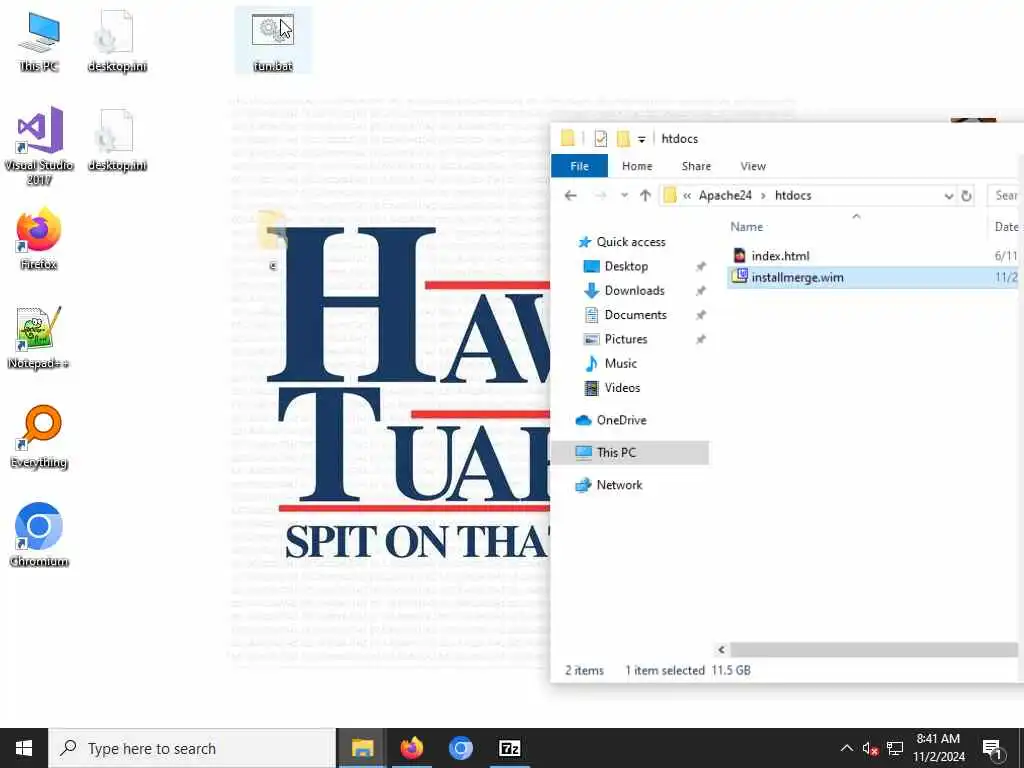This screenshot has height=768, width=1024.
Task: Launch Visual Studio 2017 shortcut
Action: coord(39,145)
